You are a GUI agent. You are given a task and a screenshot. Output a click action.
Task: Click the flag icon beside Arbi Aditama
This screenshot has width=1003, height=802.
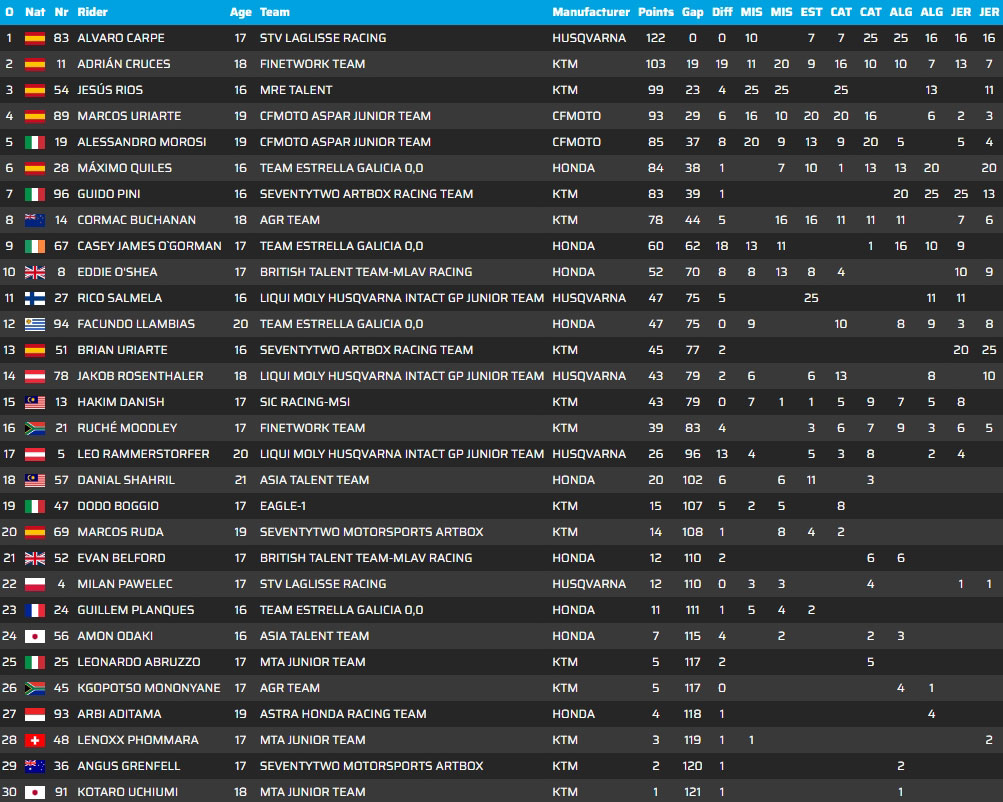[35, 714]
